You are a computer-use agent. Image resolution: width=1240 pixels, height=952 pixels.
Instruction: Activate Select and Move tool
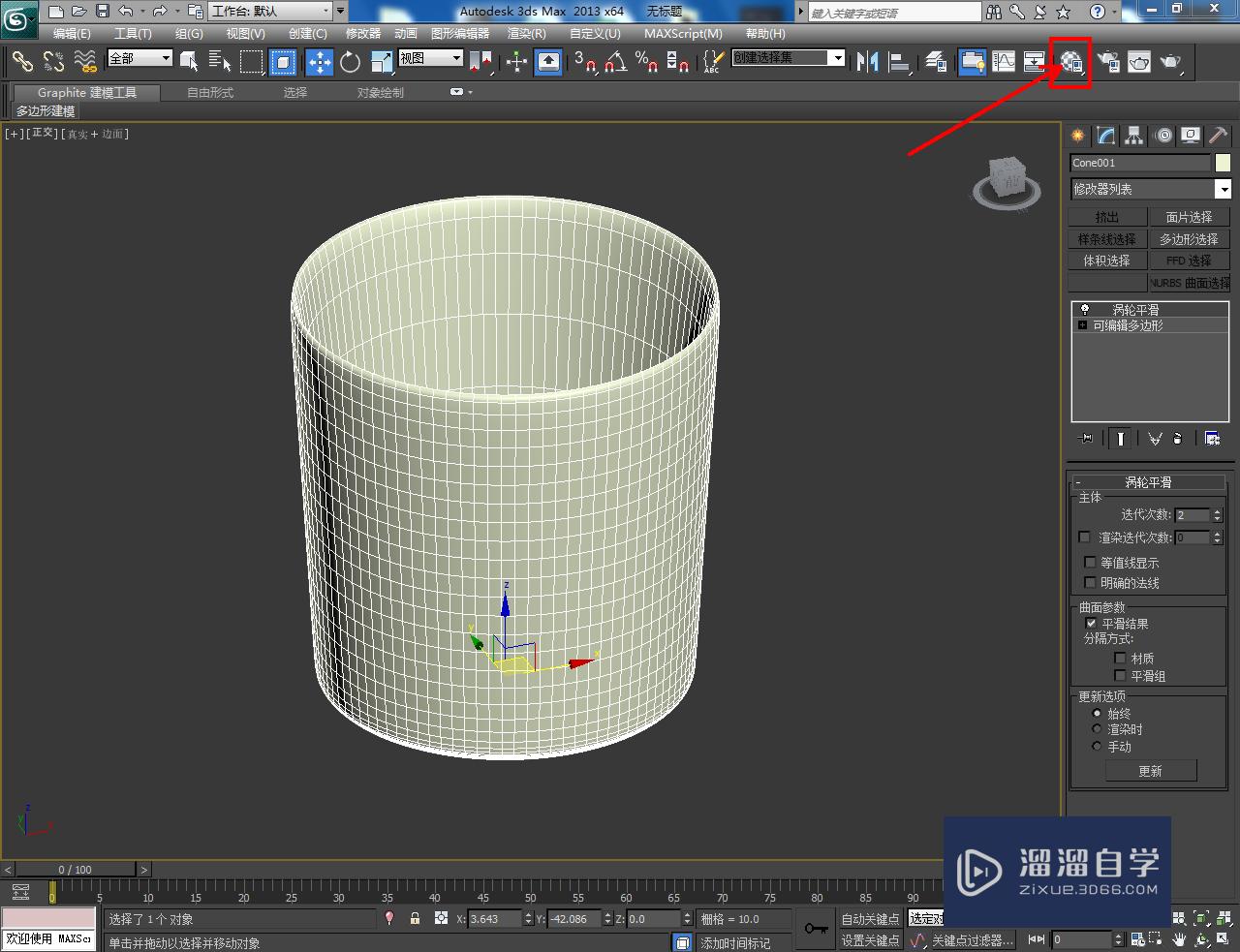tap(319, 62)
